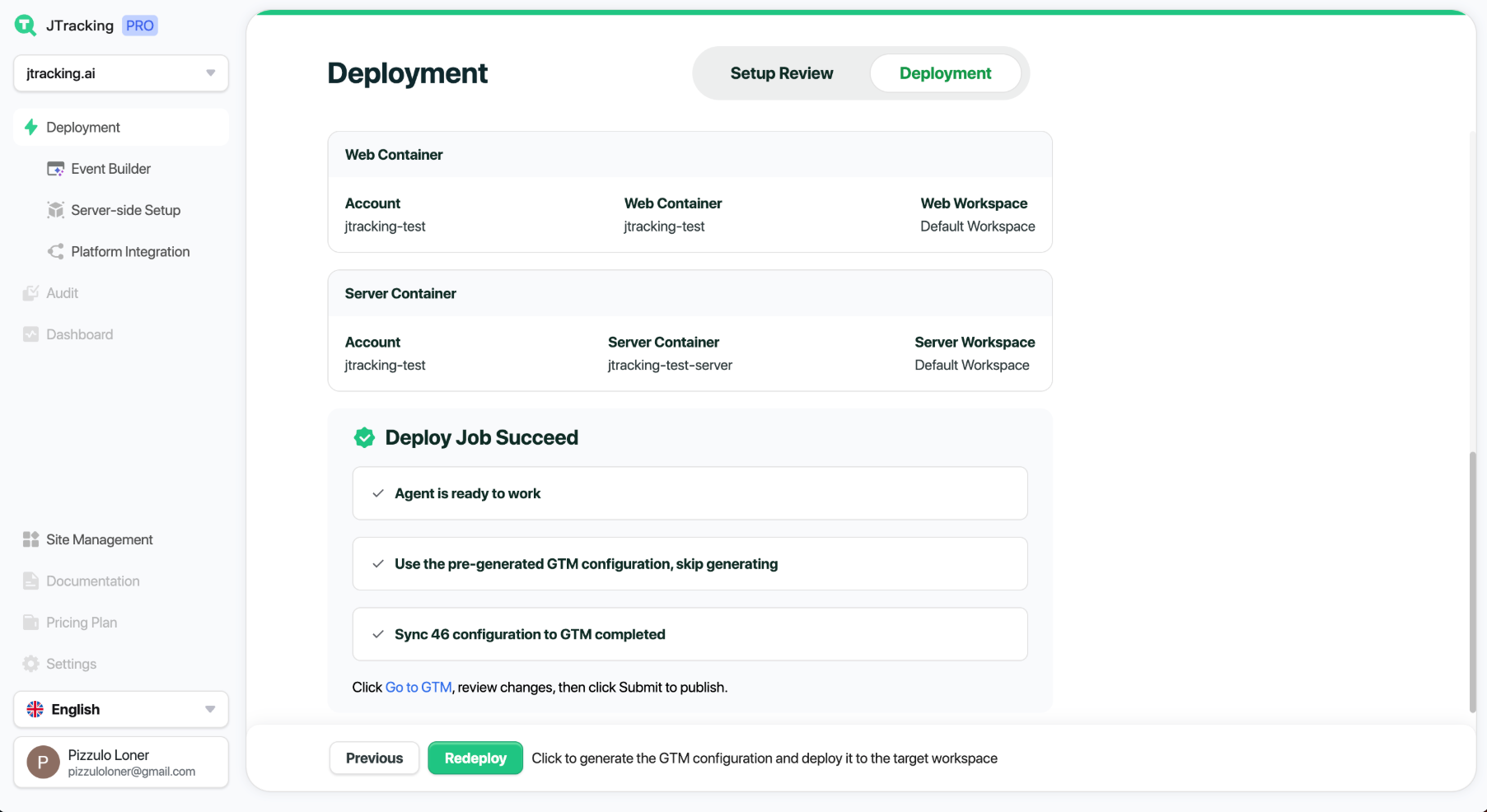Click the Platform Integration icon
This screenshot has height=812, width=1487.
(55, 252)
